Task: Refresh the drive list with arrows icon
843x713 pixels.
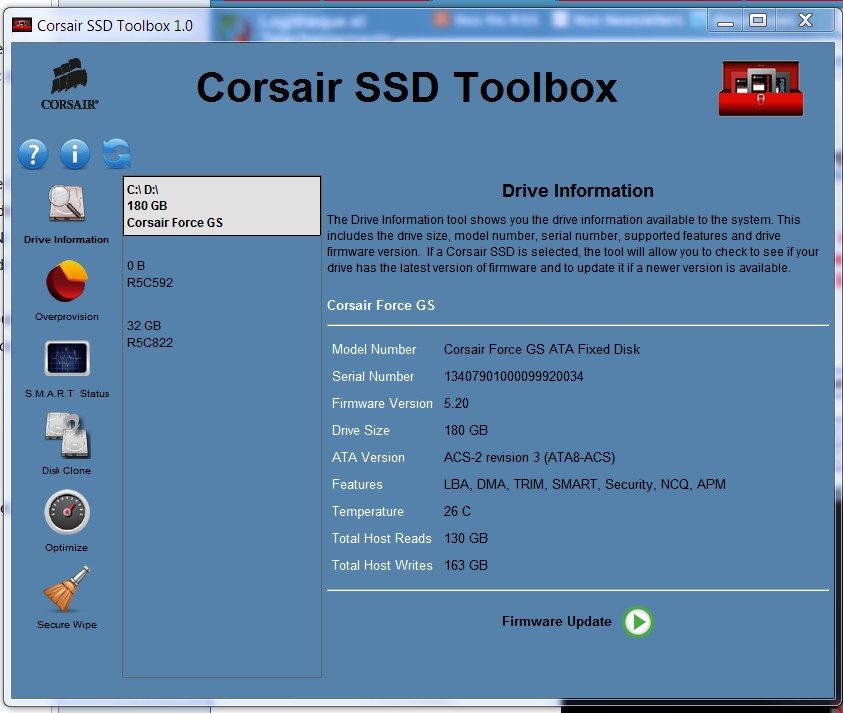Action: click(117, 154)
